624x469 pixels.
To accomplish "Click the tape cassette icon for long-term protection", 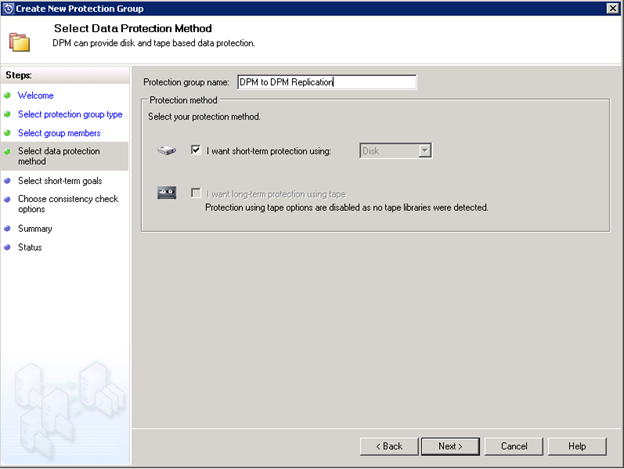I will pos(167,193).
